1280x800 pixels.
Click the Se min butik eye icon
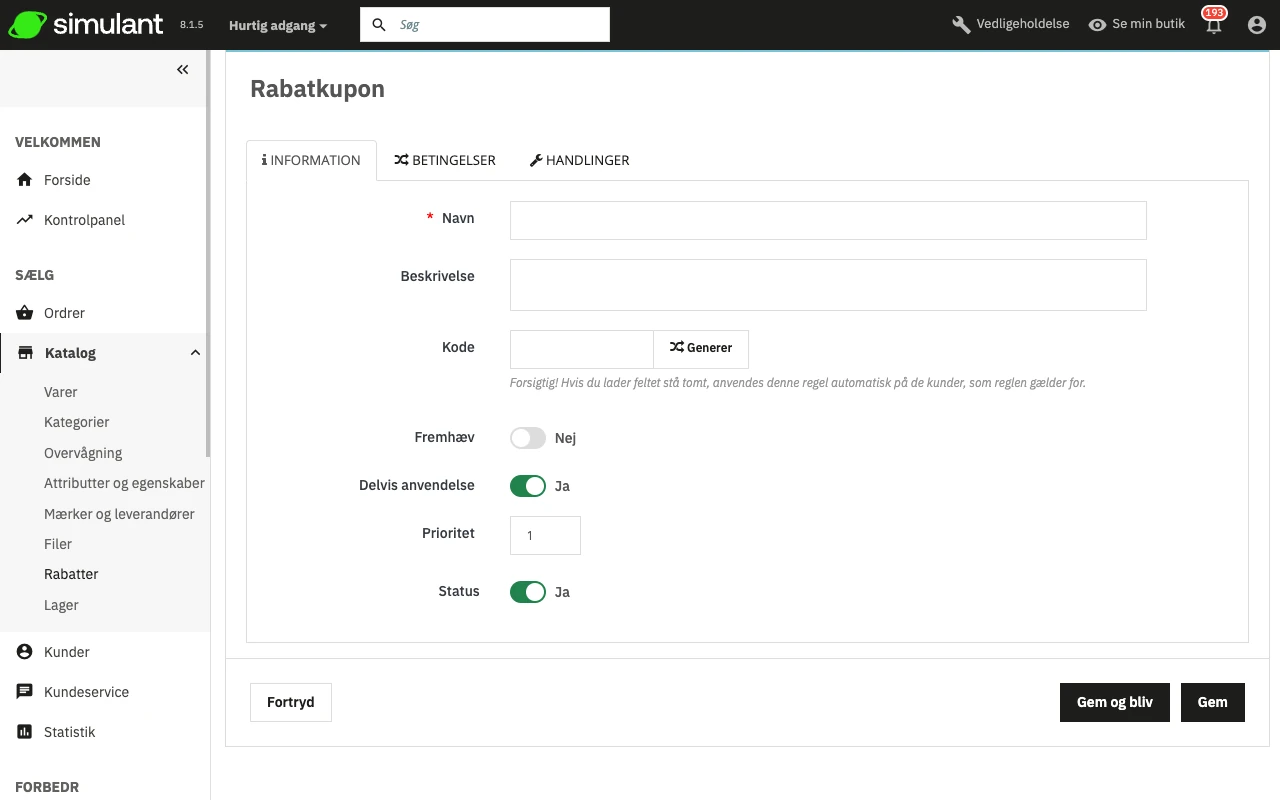(1097, 25)
